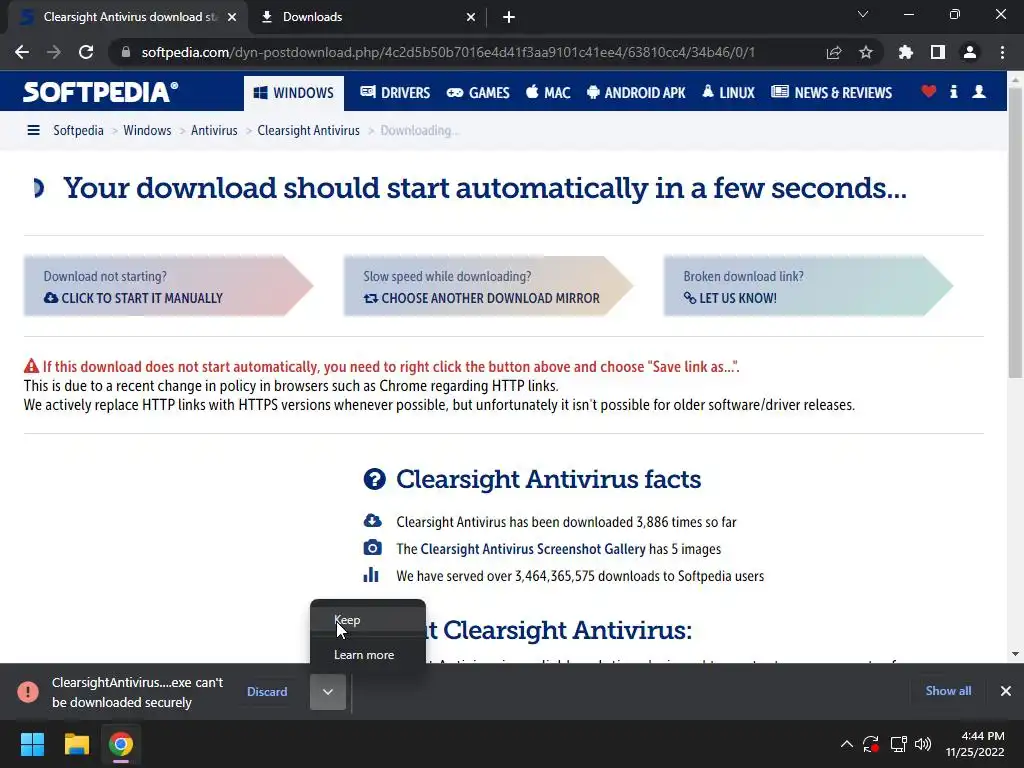Click Let us know broken link
This screenshot has width=1024, height=768.
tap(808, 286)
